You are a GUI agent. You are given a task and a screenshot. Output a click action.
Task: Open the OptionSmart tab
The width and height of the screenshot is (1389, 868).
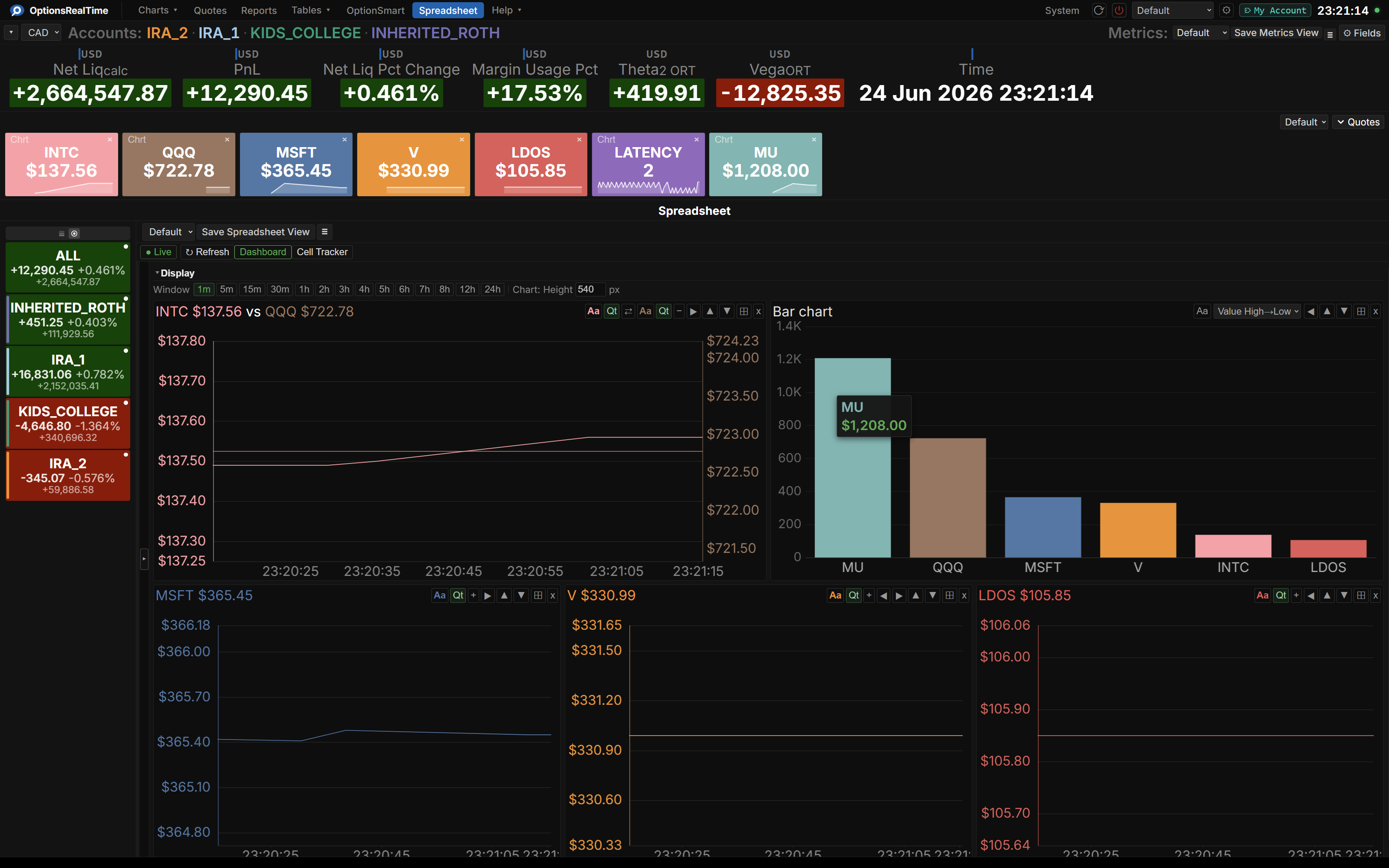pos(375,10)
